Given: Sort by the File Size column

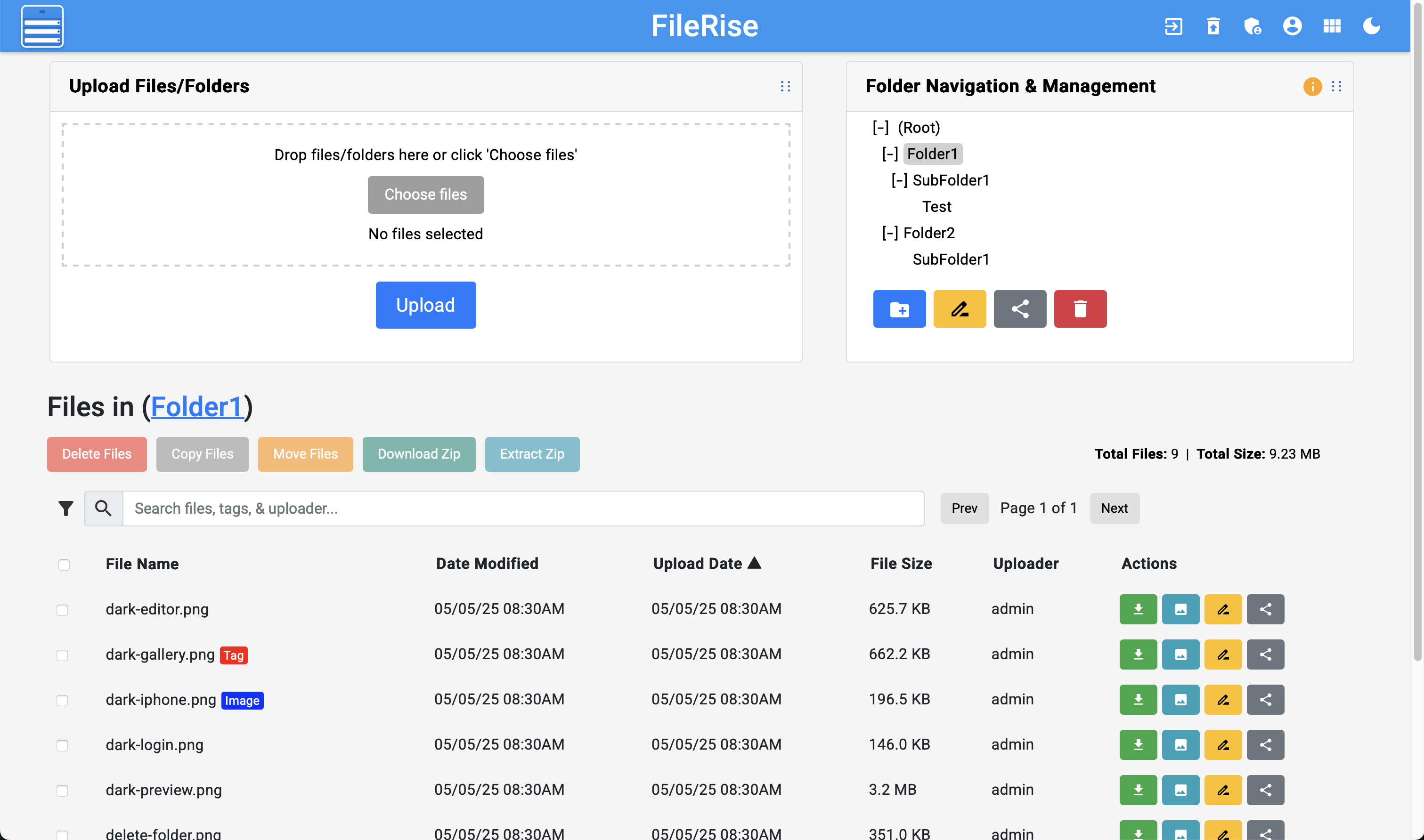Looking at the screenshot, I should 901,564.
